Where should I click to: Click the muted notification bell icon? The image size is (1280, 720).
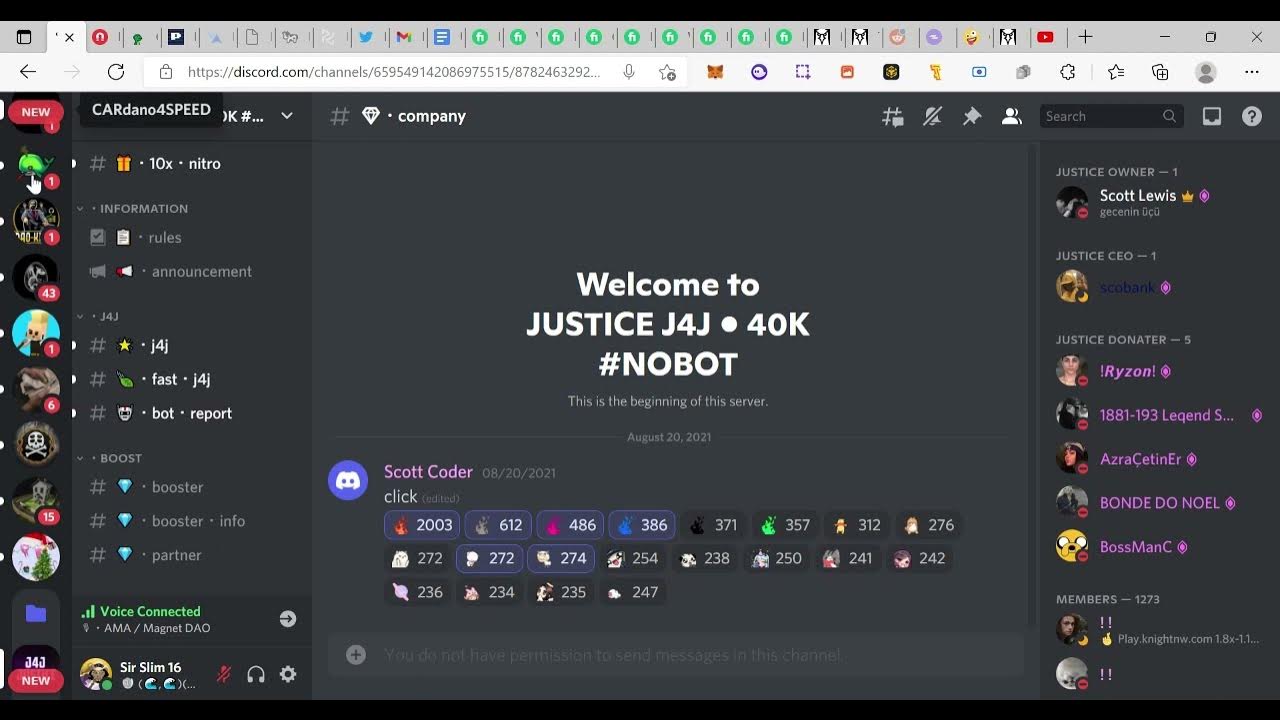pos(932,116)
